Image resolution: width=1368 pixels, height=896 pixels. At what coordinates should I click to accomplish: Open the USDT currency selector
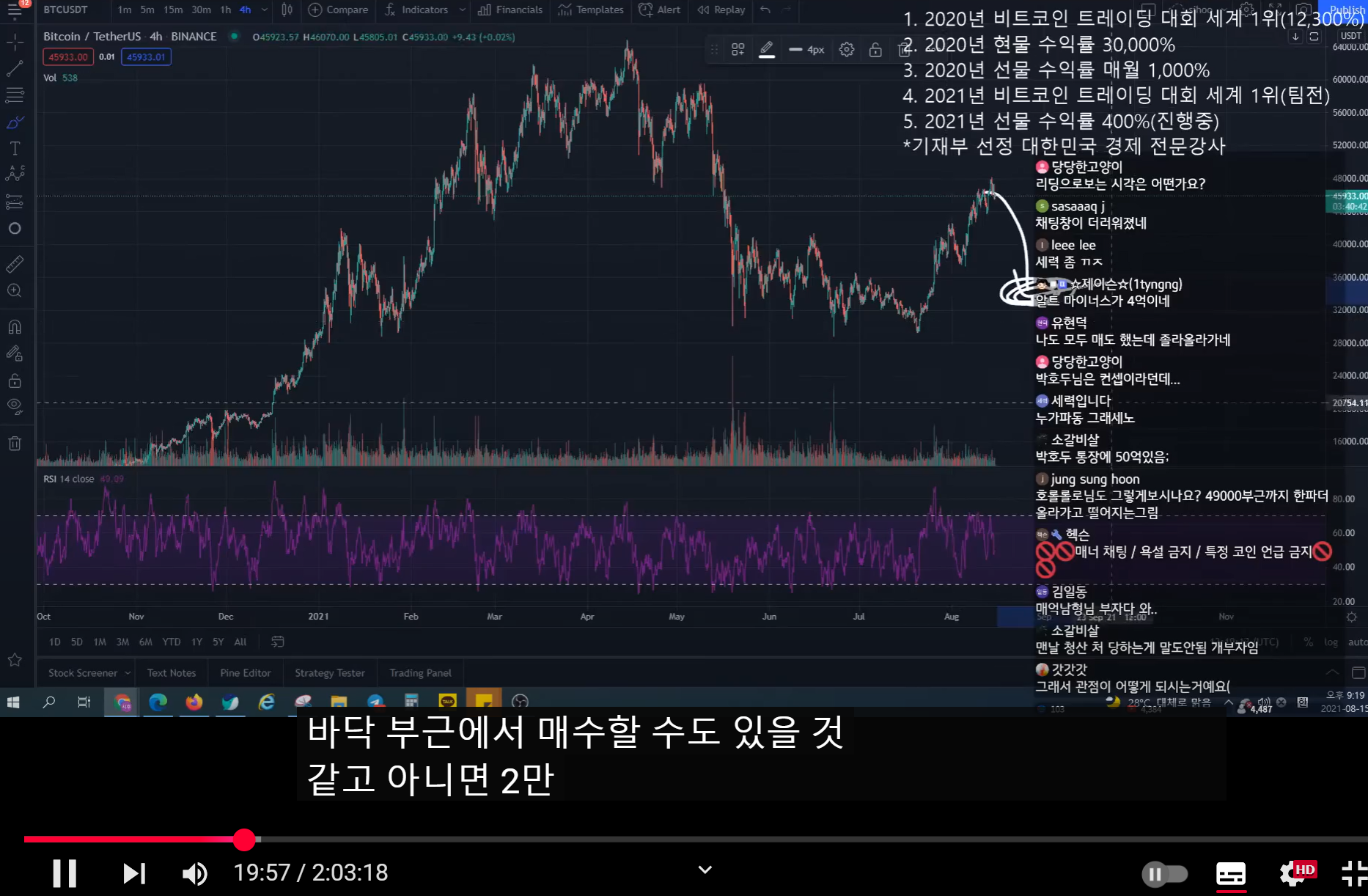click(1351, 35)
